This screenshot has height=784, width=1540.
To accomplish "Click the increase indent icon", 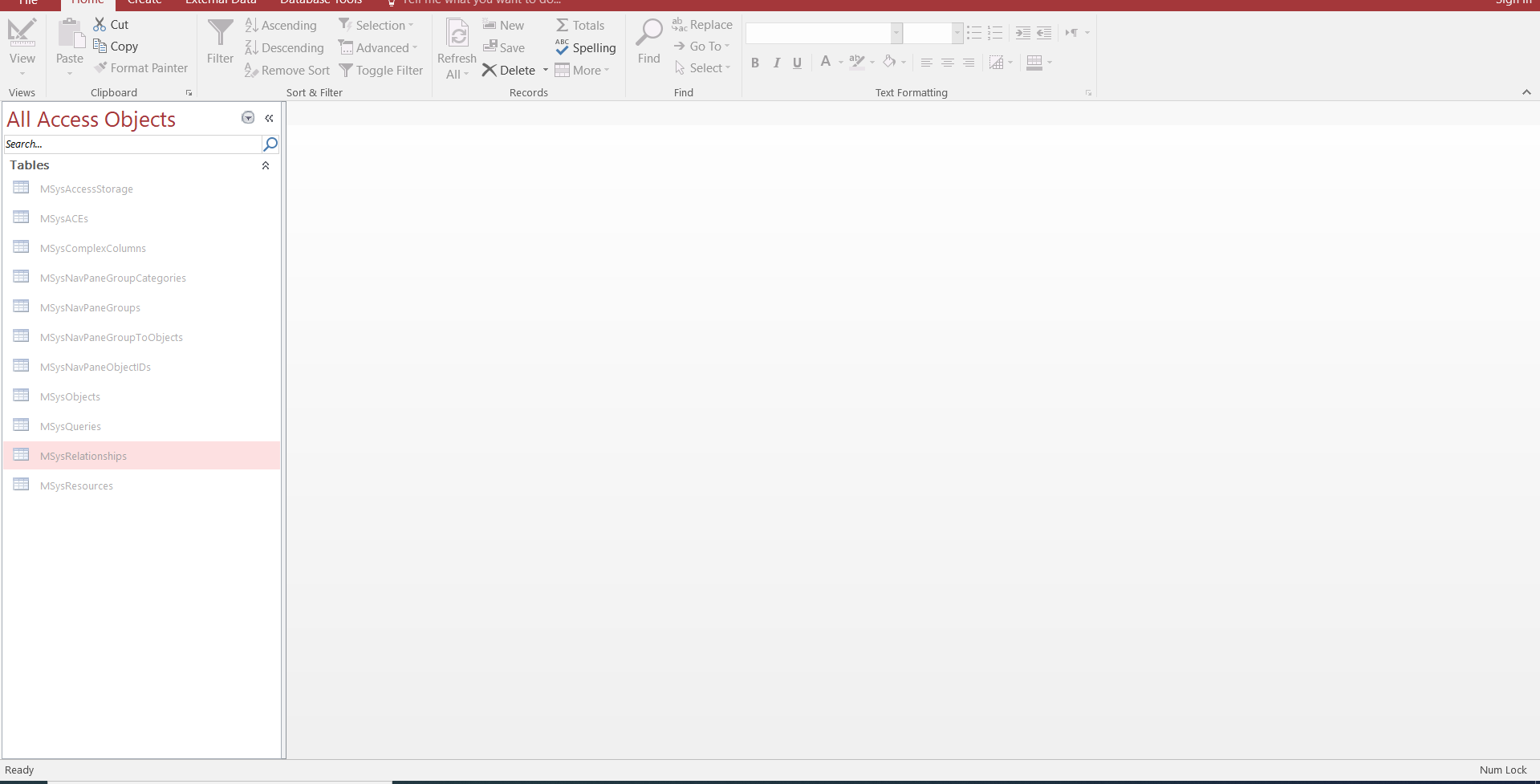I will [x=1023, y=33].
